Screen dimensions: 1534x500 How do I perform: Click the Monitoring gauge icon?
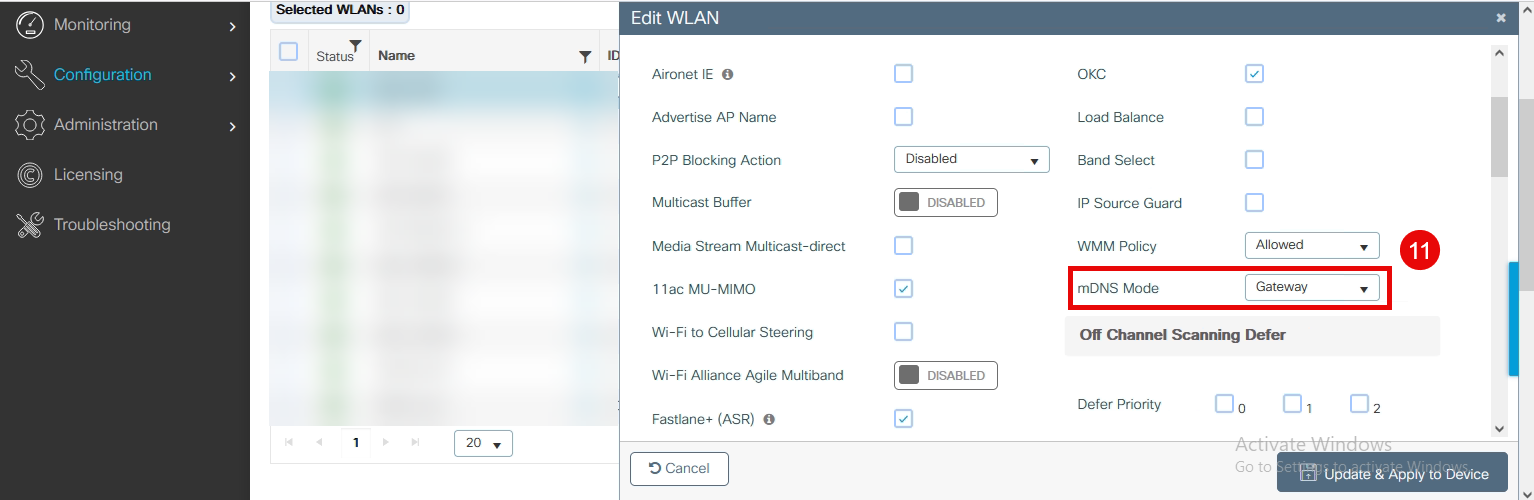[30, 25]
